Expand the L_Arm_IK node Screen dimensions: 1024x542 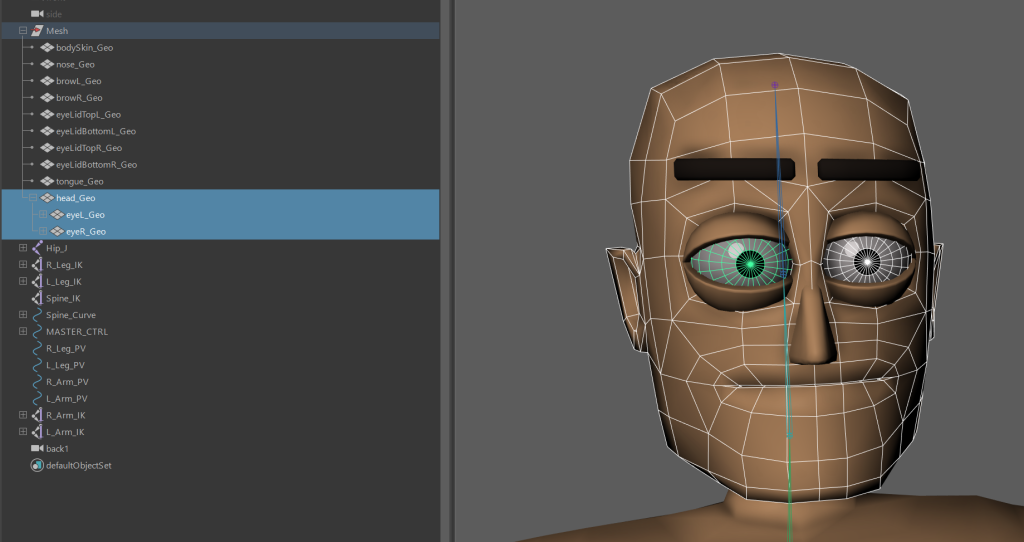coord(23,432)
